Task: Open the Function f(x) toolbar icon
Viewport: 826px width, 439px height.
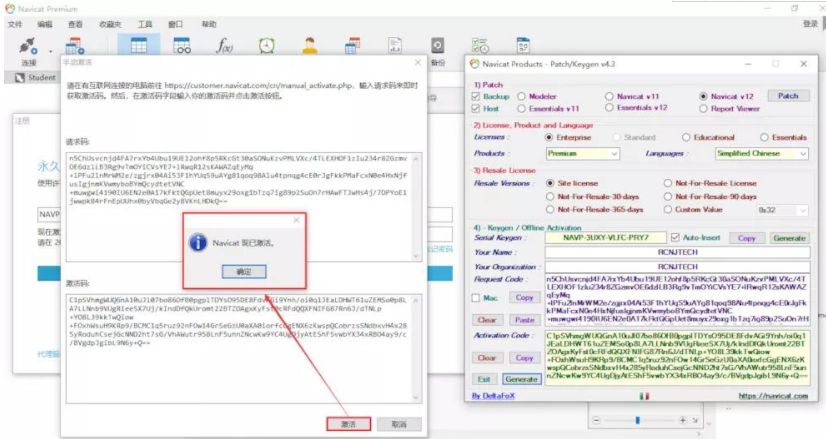Action: (224, 46)
